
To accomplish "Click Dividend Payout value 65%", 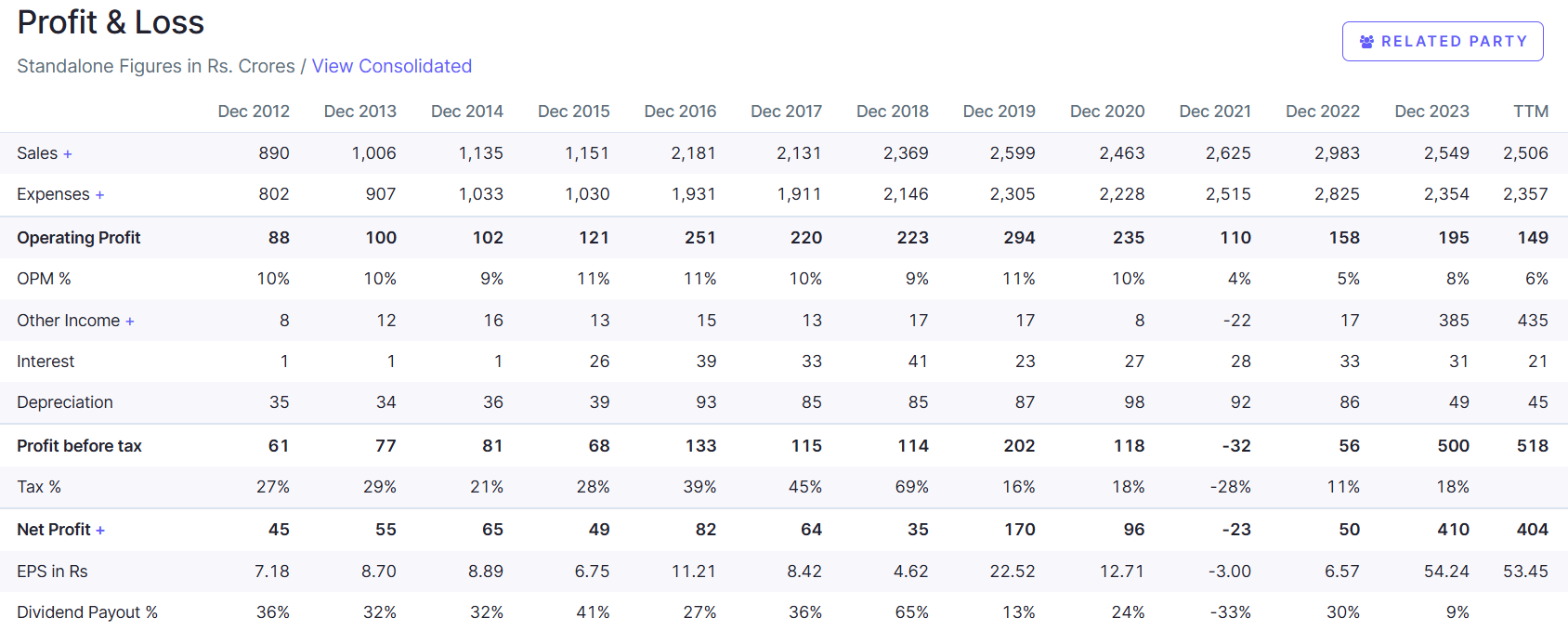I will coord(911,612).
